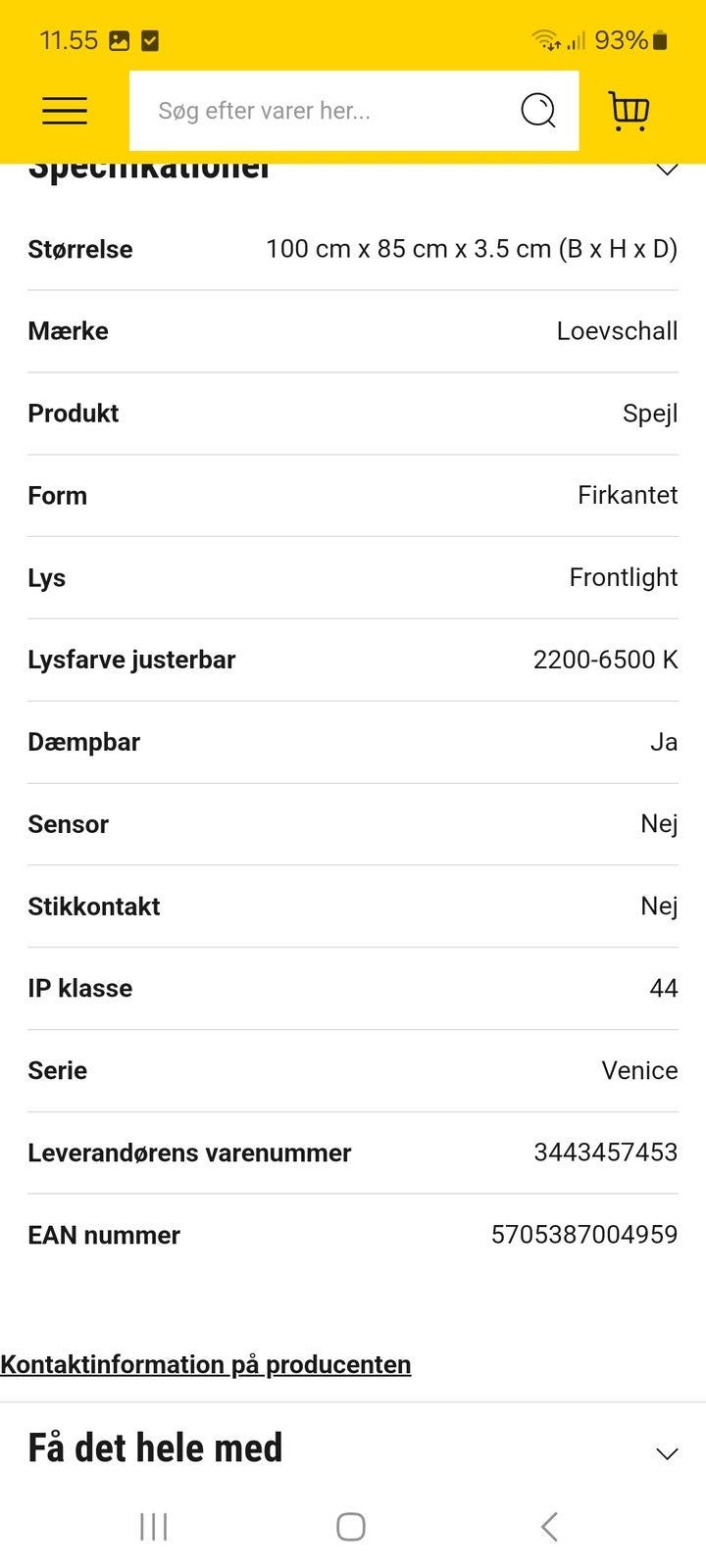Tap the Leverandørens varenummer 3443457453
Image resolution: width=706 pixels, height=1568 pixels.
[605, 1151]
